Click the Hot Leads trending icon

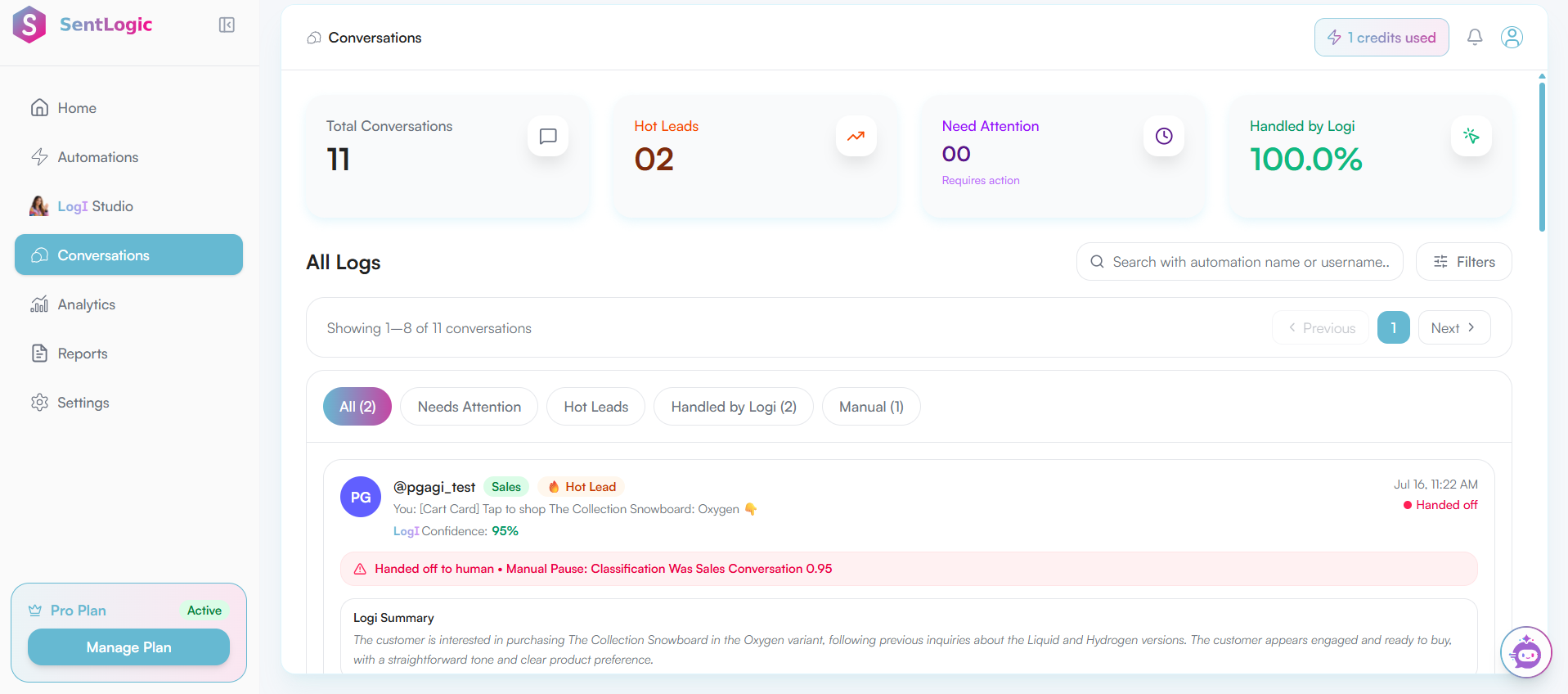[x=856, y=136]
